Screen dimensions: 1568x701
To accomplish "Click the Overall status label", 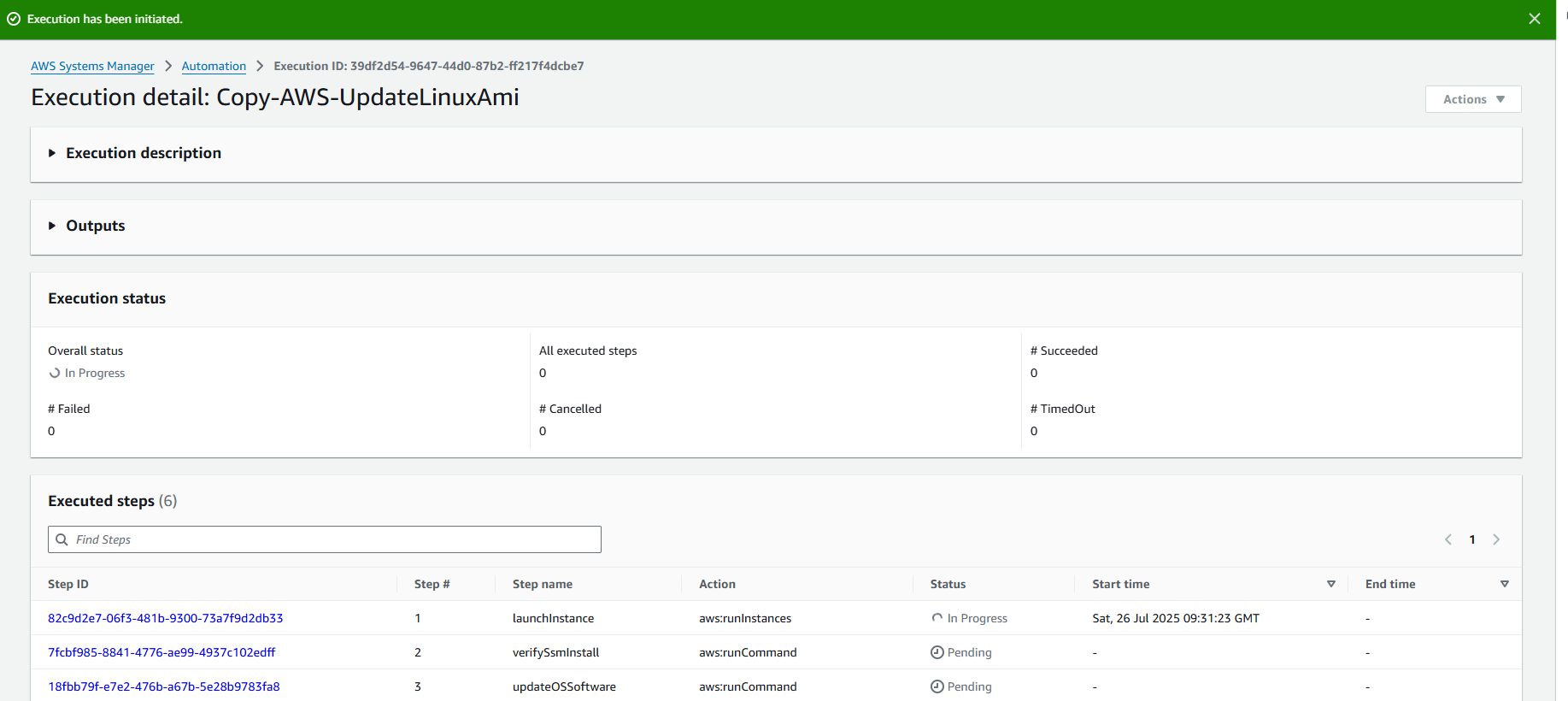I will (x=85, y=350).
